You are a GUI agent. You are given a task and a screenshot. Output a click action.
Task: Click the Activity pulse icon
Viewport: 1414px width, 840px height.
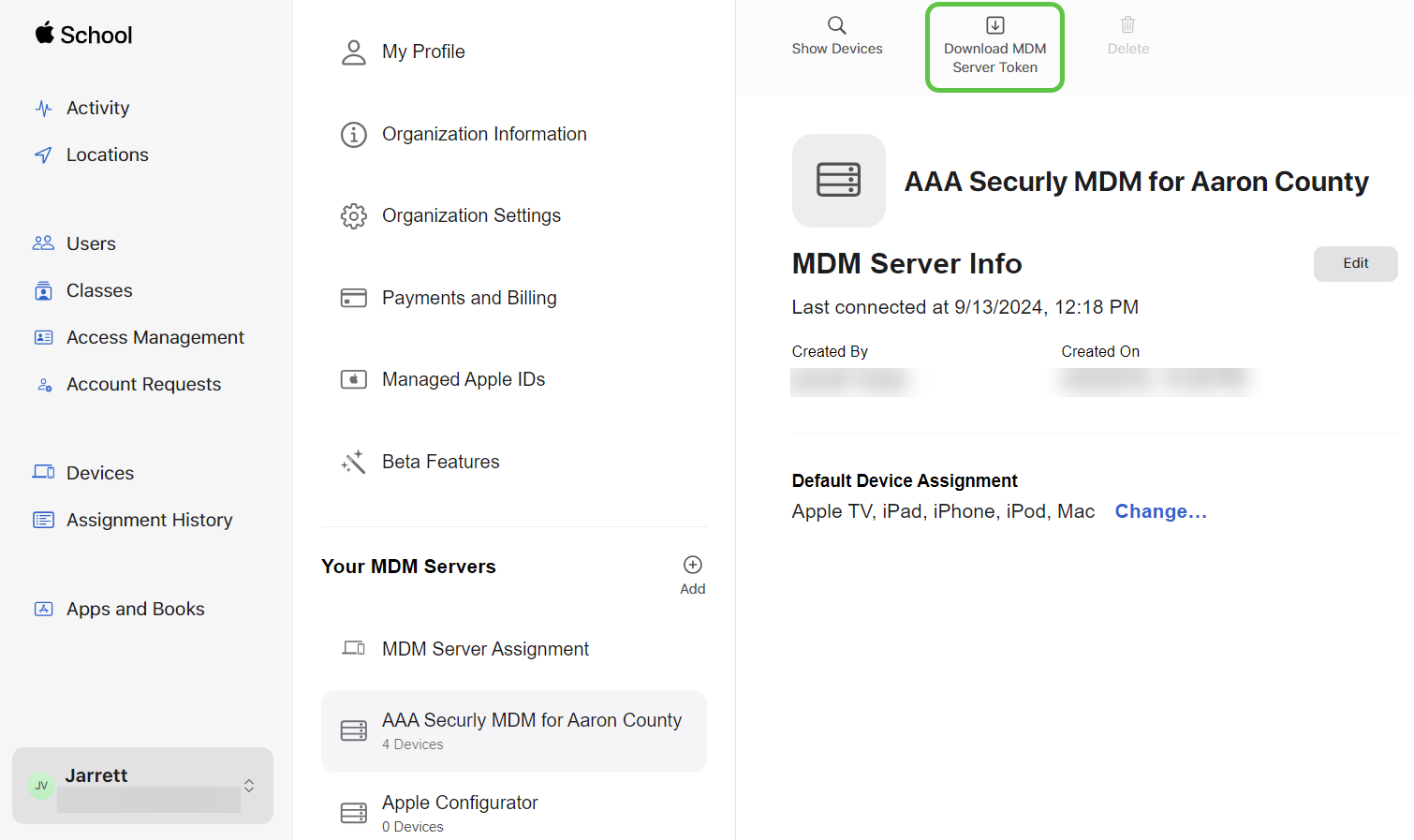coord(43,109)
